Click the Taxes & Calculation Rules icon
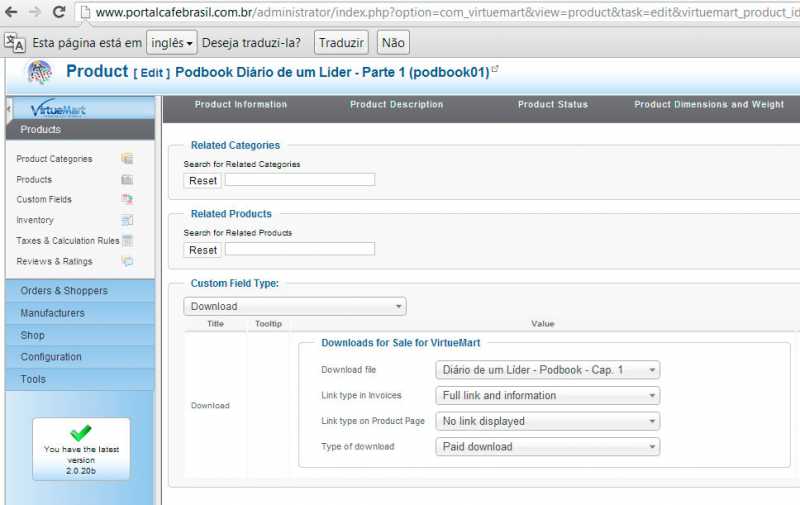The width and height of the screenshot is (800, 505). pos(127,241)
